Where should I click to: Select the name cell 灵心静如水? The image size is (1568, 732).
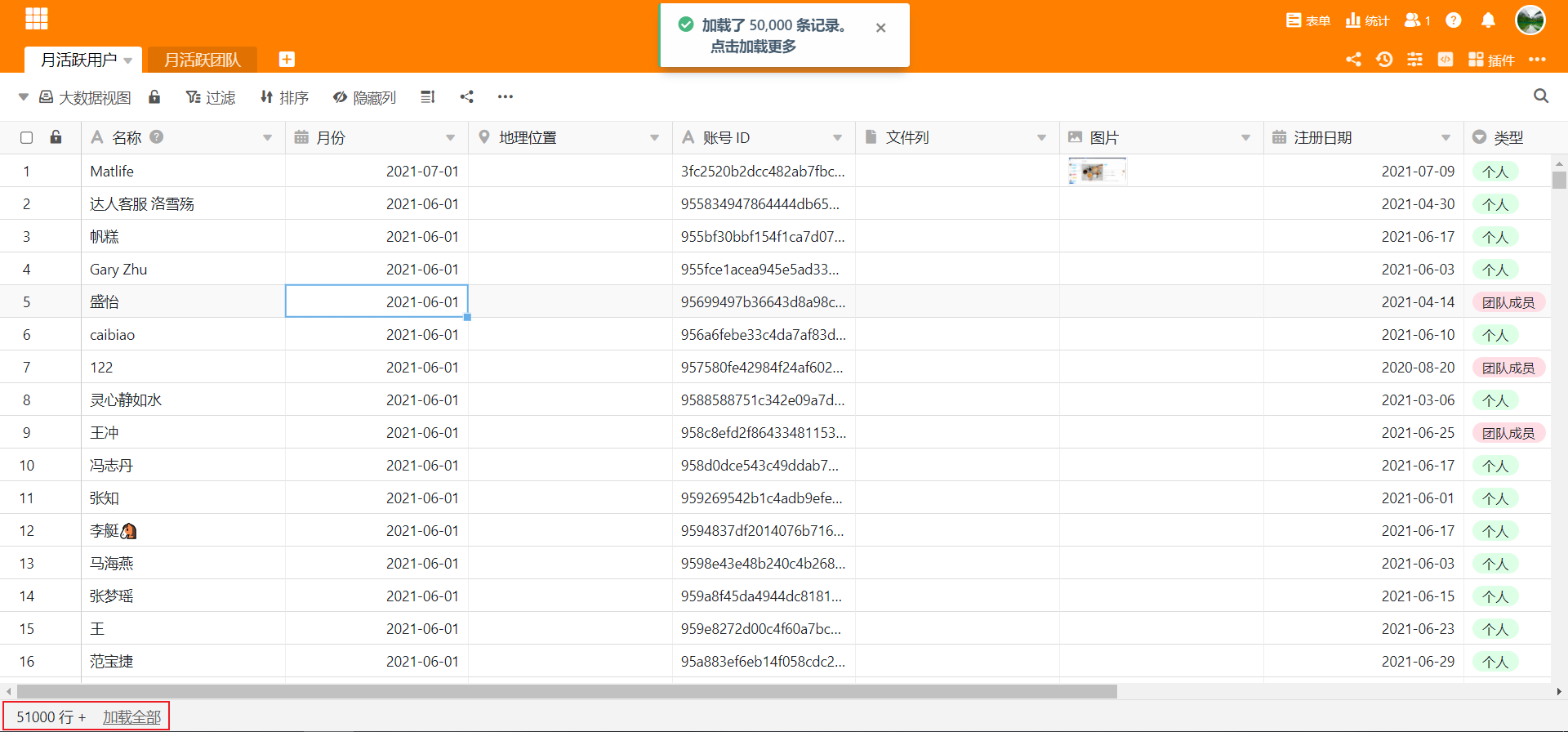(183, 399)
